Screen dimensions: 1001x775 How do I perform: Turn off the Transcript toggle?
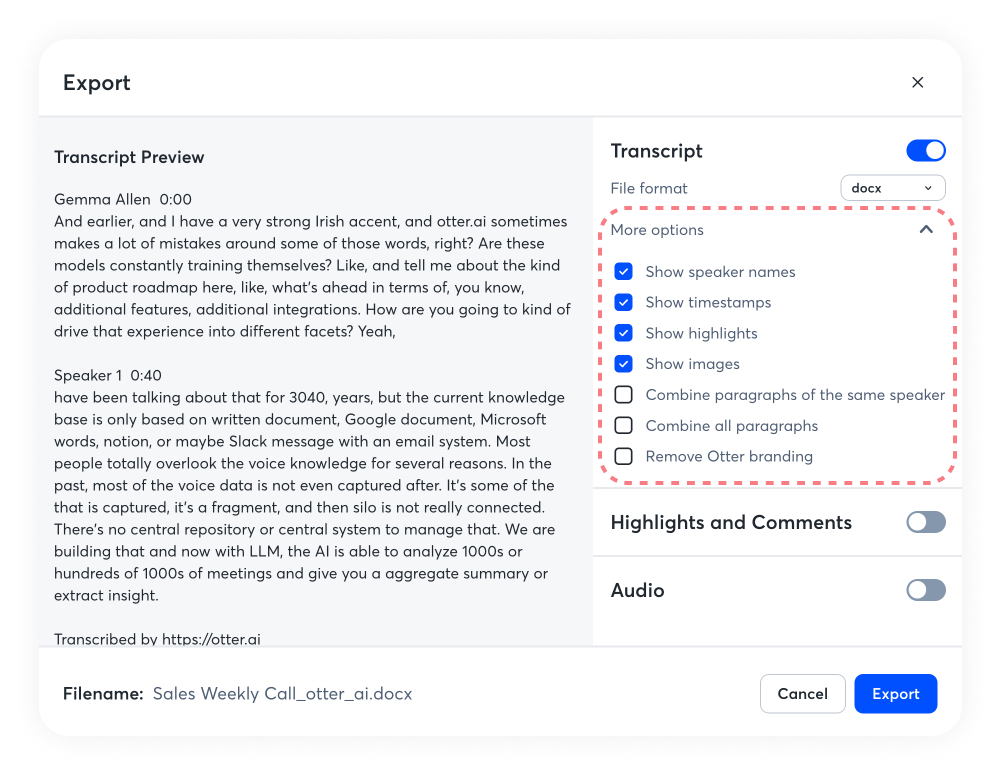[x=926, y=151]
